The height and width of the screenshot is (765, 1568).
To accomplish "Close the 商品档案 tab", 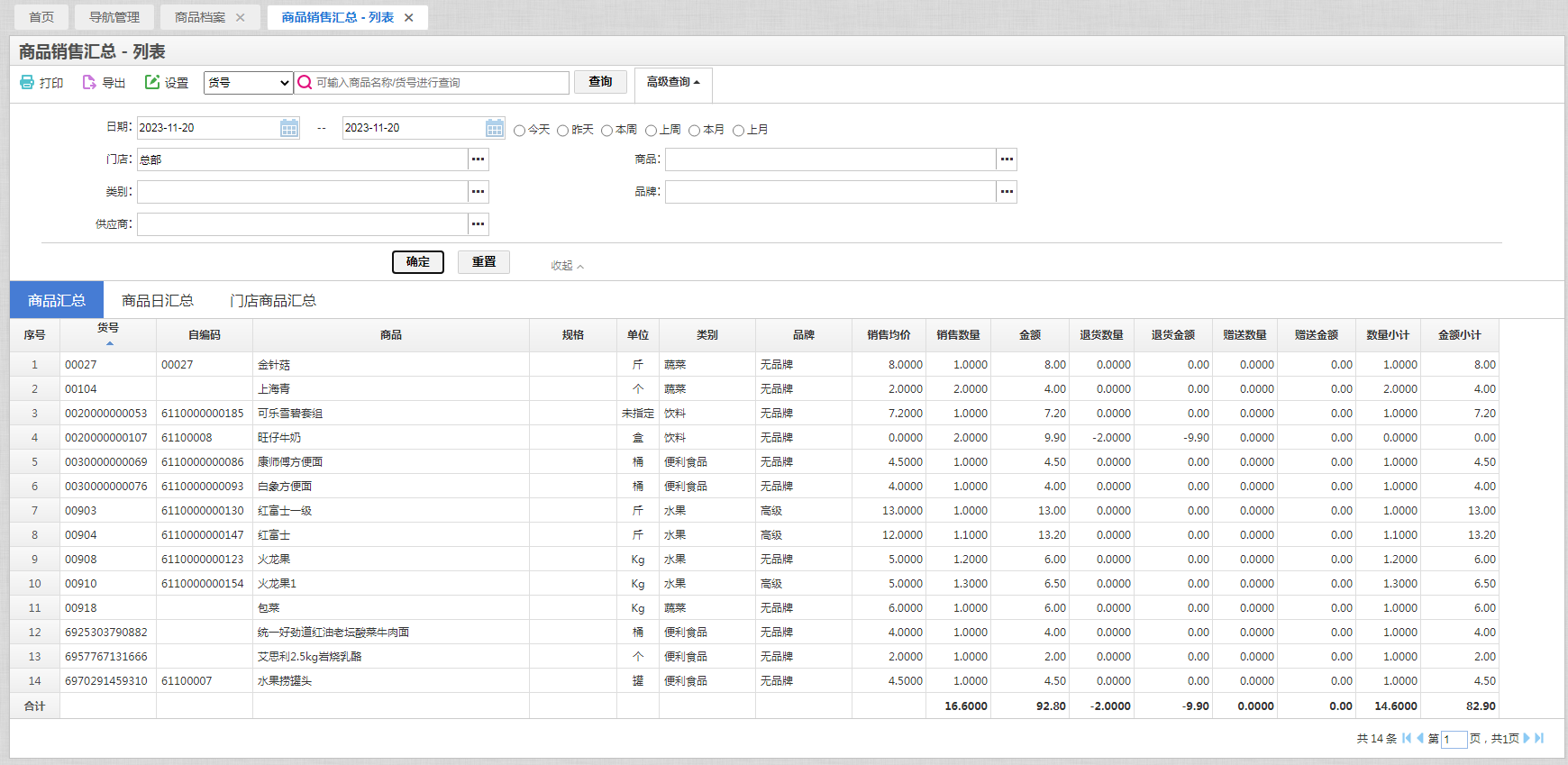I will 240,17.
